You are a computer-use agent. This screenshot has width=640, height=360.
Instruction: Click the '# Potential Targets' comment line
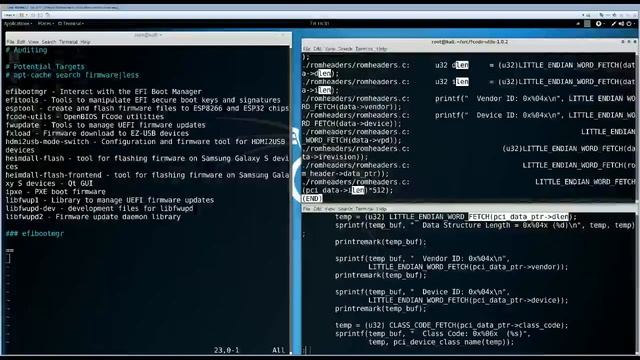(x=45, y=67)
